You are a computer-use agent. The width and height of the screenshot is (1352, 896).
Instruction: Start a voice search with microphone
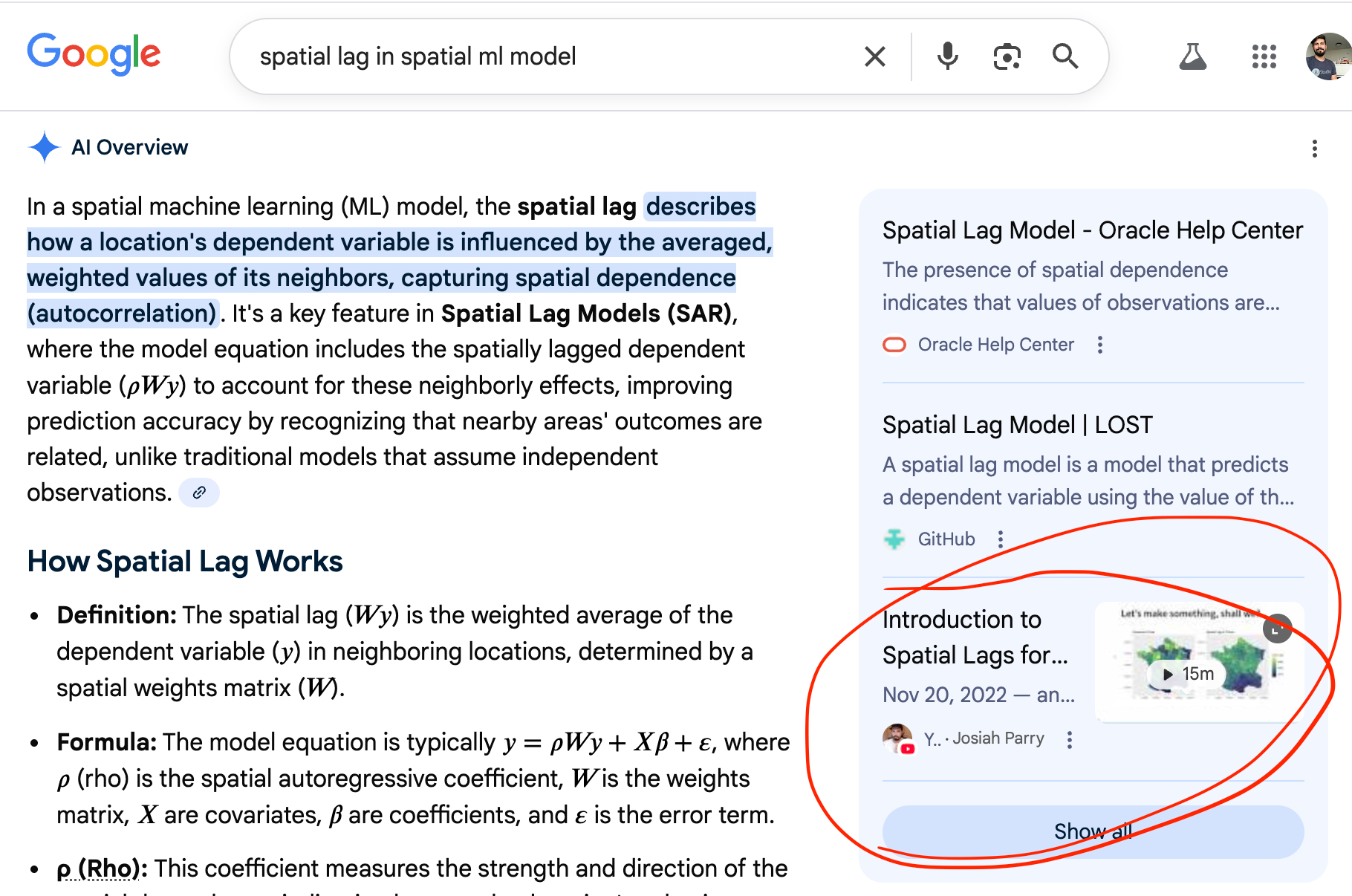point(947,56)
